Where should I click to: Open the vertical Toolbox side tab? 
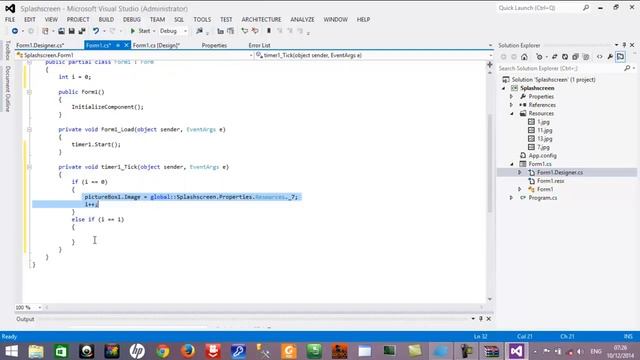coord(7,51)
